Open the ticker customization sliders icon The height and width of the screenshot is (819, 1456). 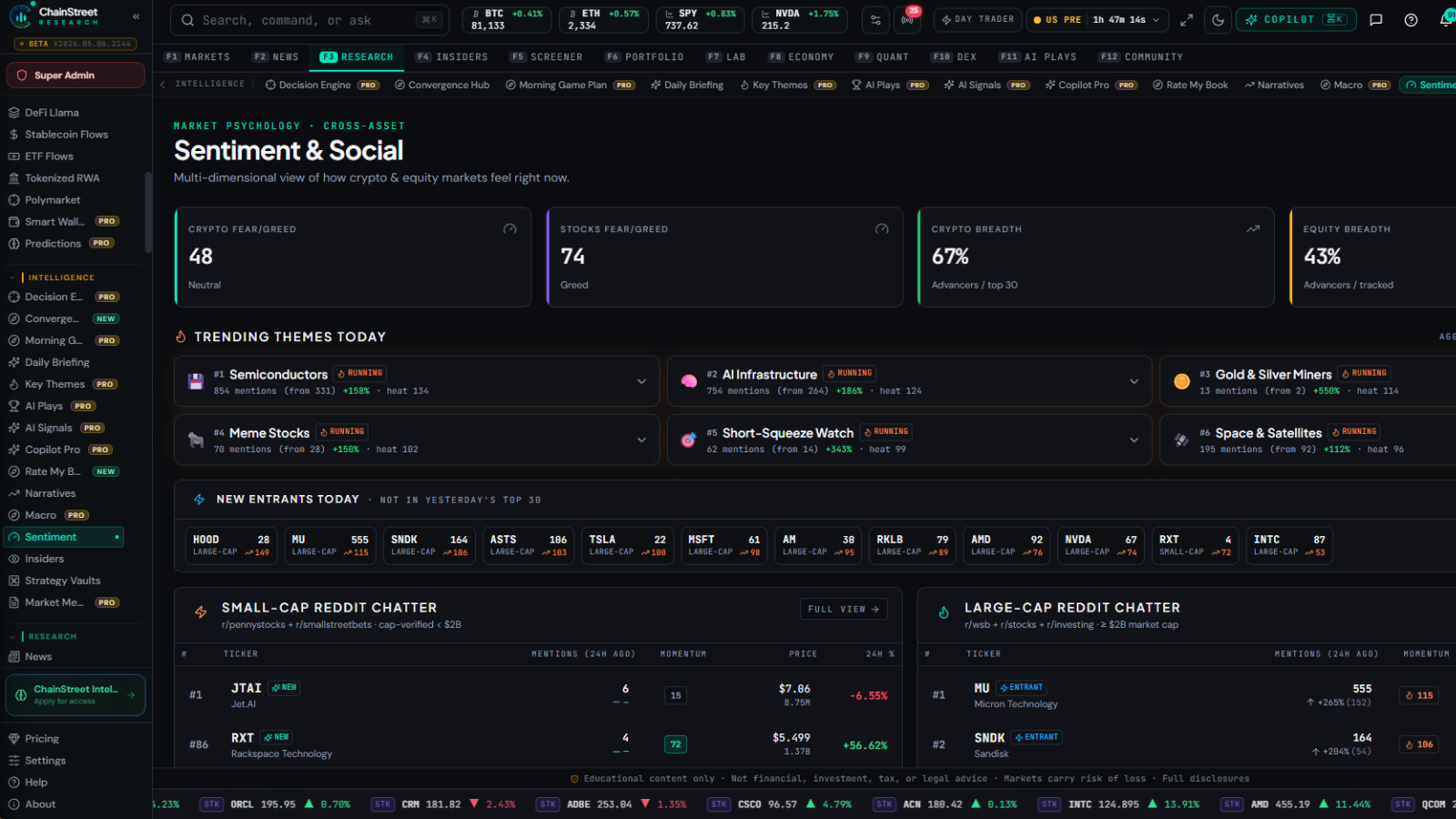coord(875,20)
